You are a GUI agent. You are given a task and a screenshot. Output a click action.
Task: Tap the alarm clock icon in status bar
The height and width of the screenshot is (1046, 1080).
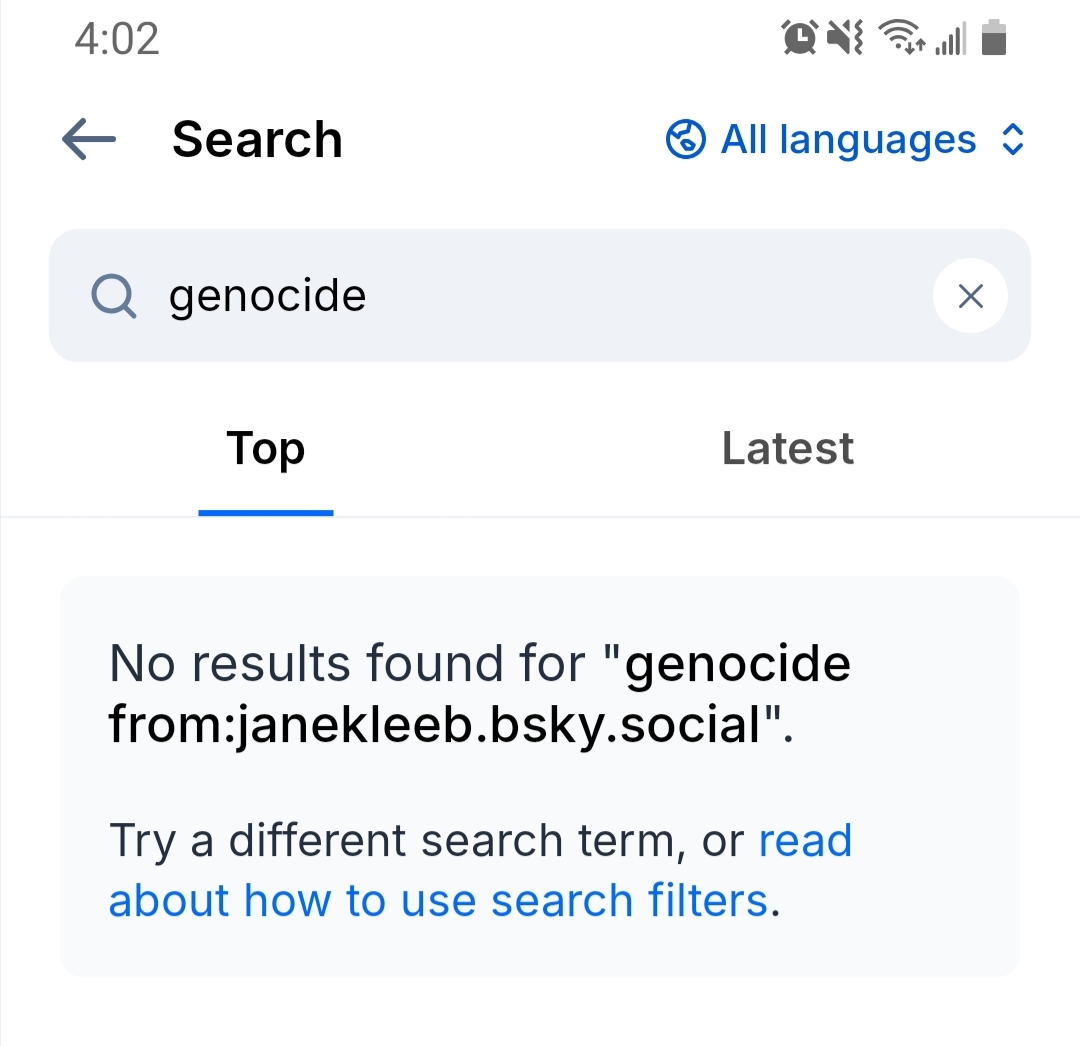coord(800,39)
